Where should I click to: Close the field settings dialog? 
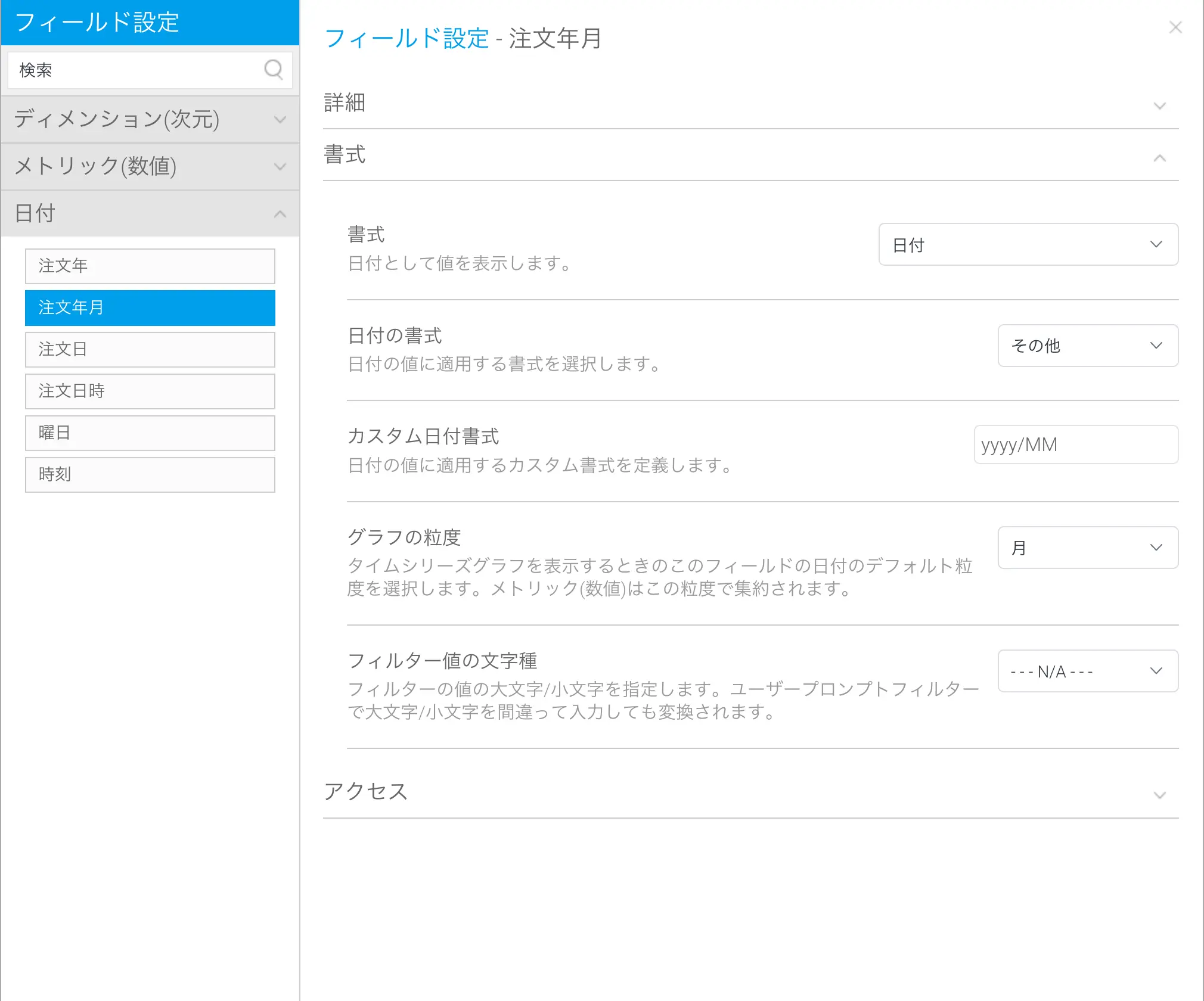(x=1175, y=27)
